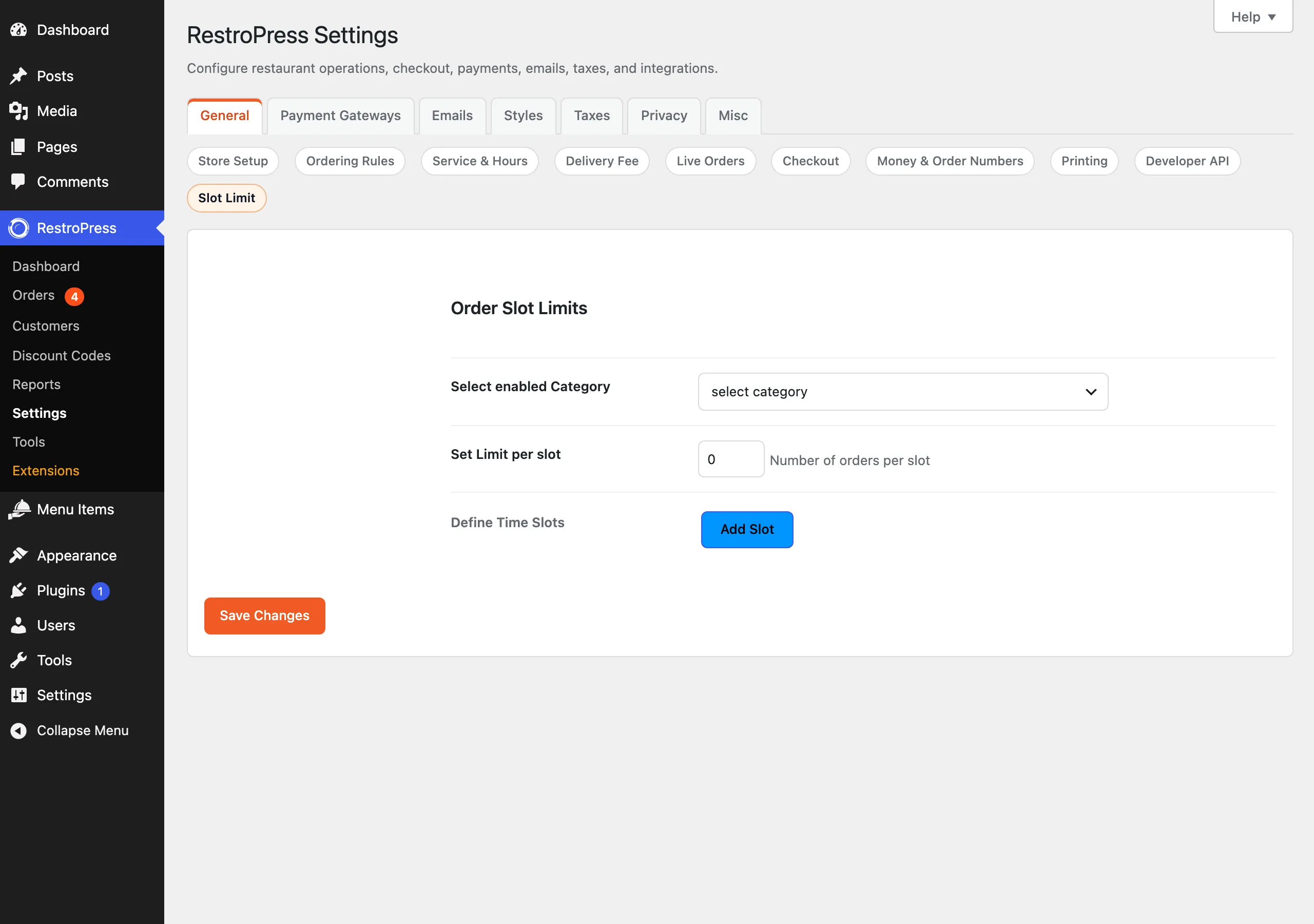Open Extensions in RestroPress submenu
1314x924 pixels.
(46, 471)
